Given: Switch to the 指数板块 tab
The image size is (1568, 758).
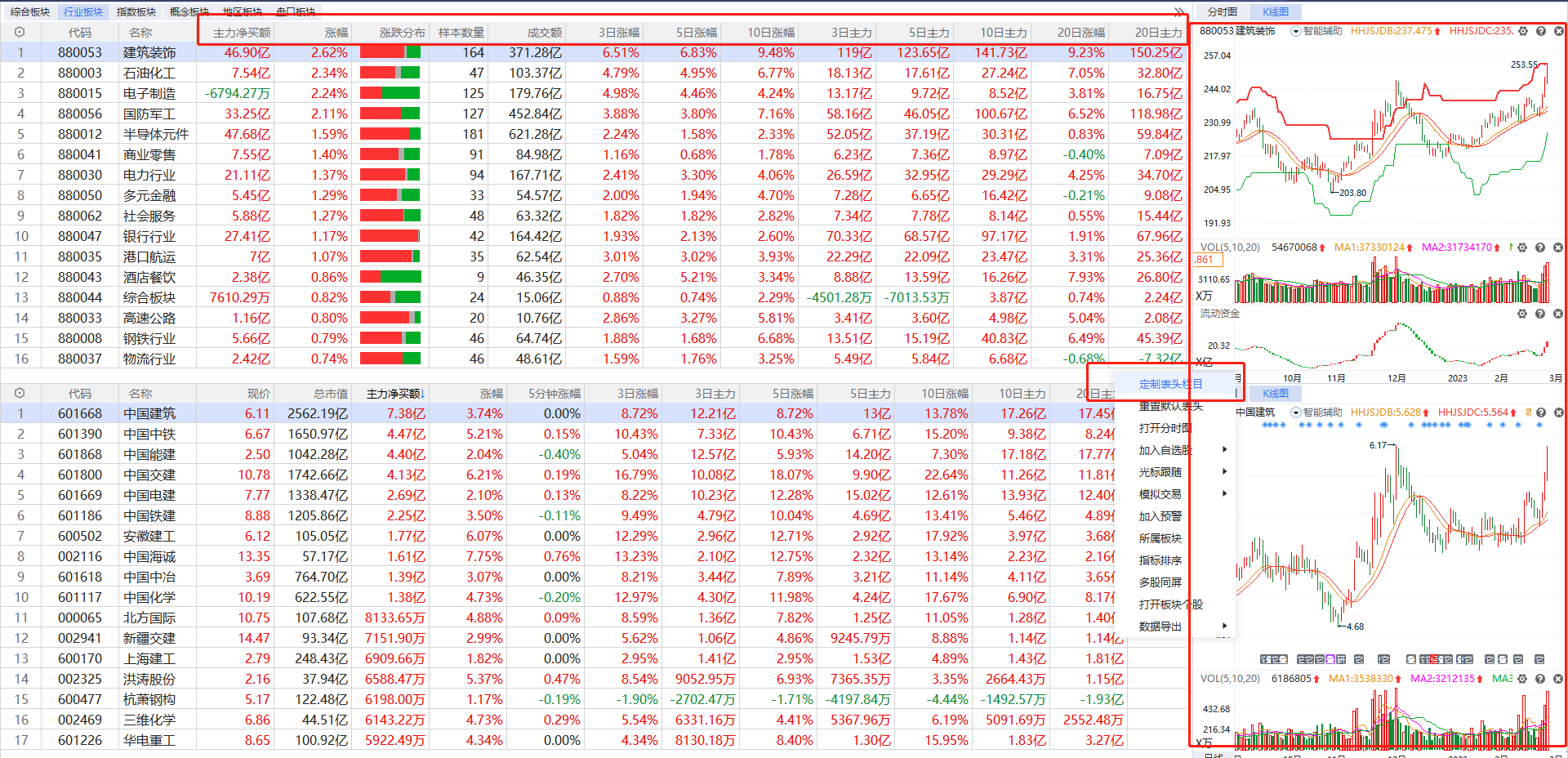Looking at the screenshot, I should (136, 11).
